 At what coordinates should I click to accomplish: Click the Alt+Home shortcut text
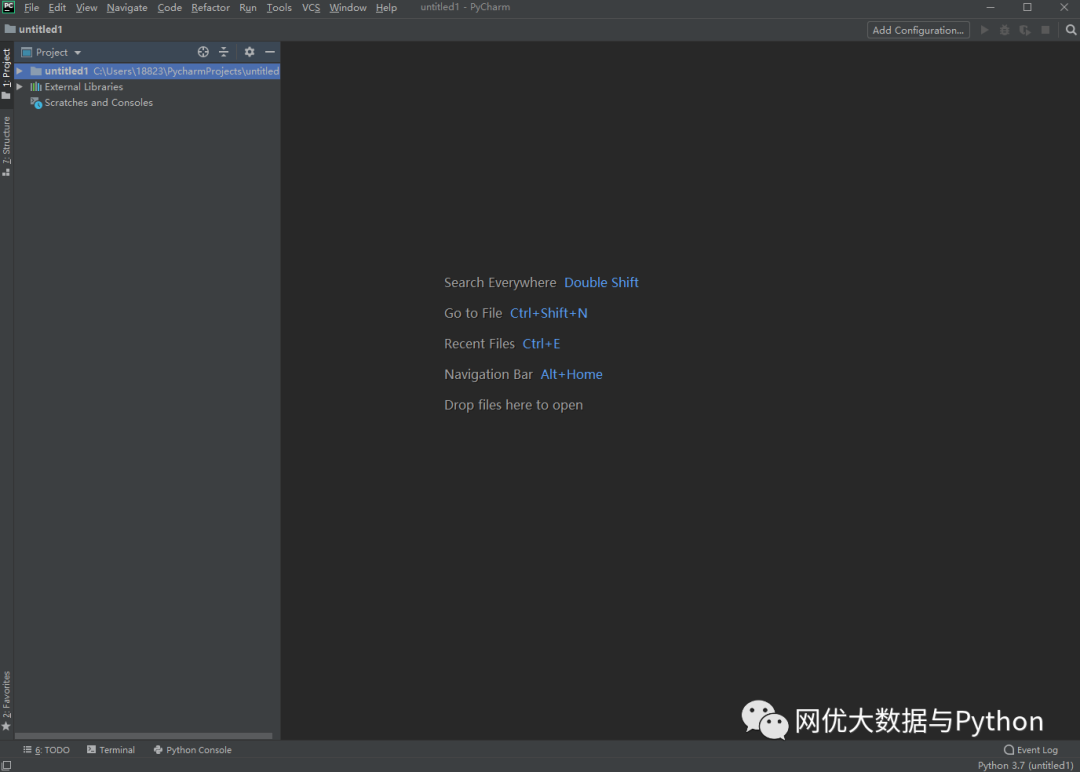(571, 375)
